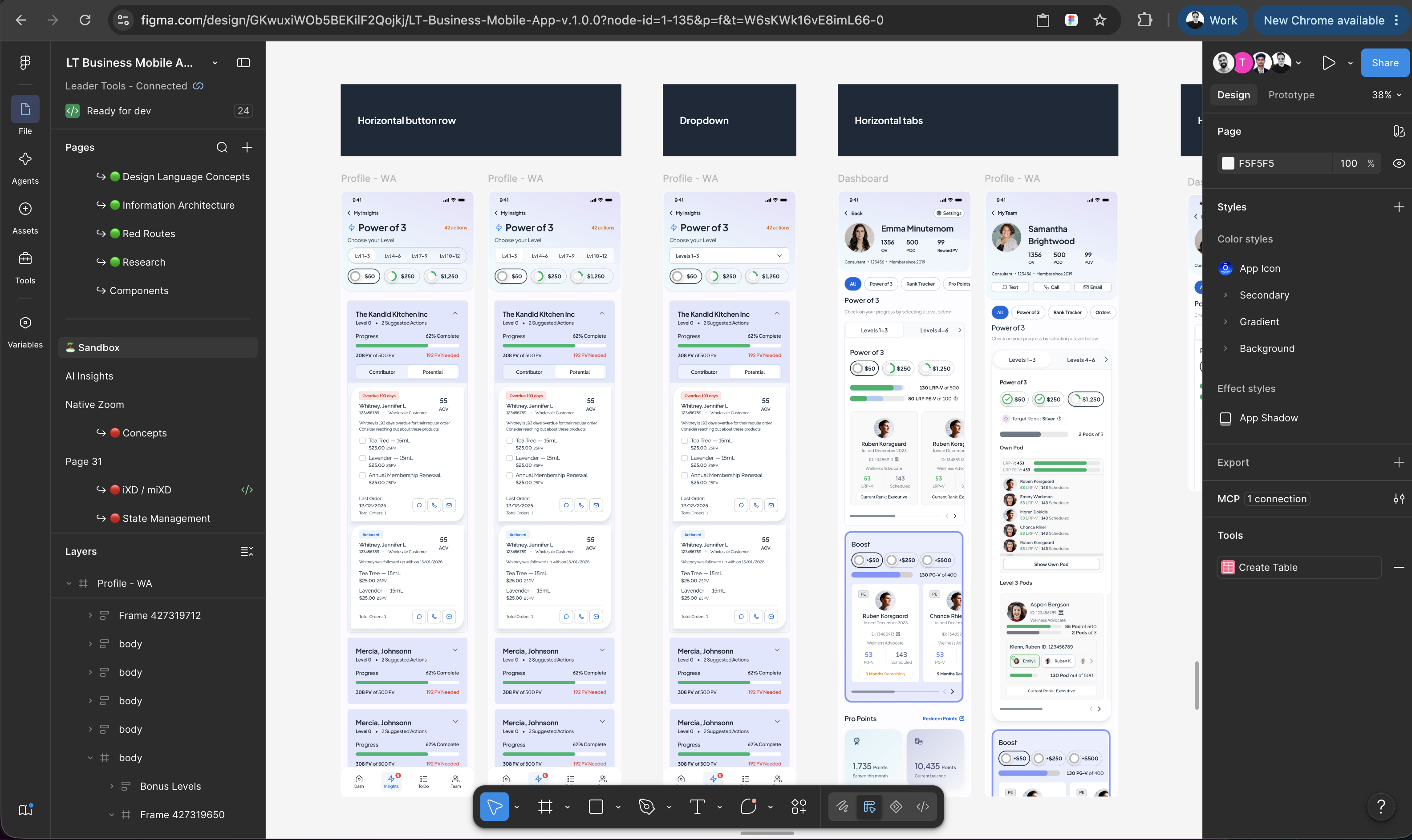Switch to the Prototype tab

pos(1291,95)
